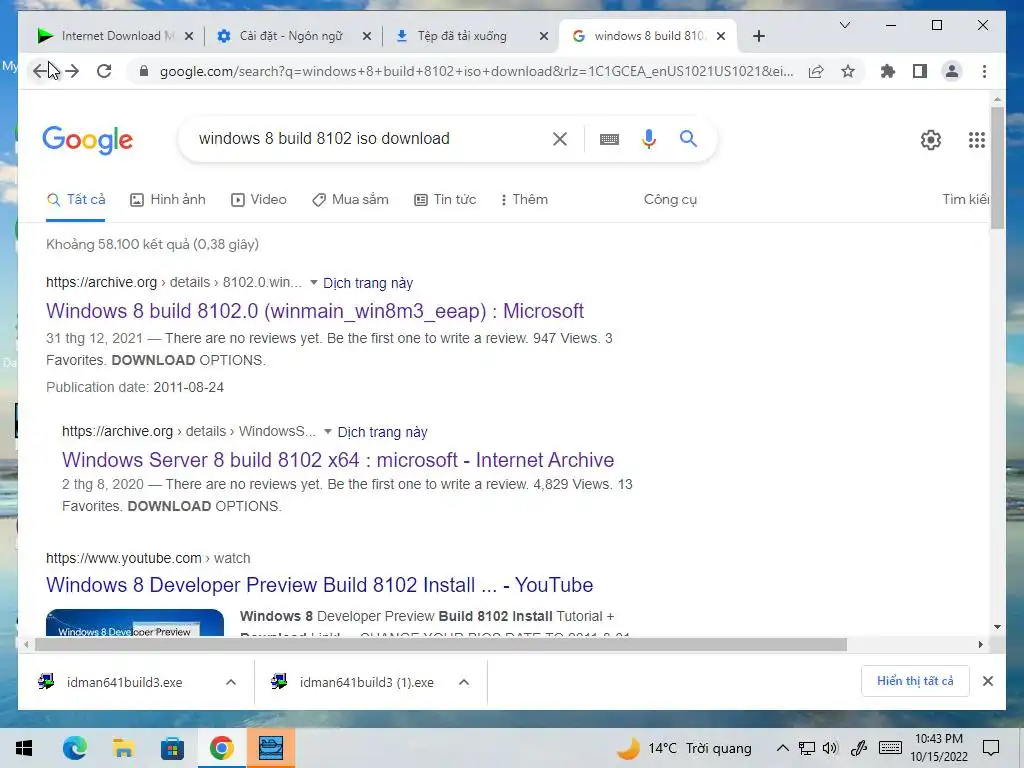Click Hiển thị tất cả downloads button
Image resolution: width=1024 pixels, height=768 pixels.
915,681
